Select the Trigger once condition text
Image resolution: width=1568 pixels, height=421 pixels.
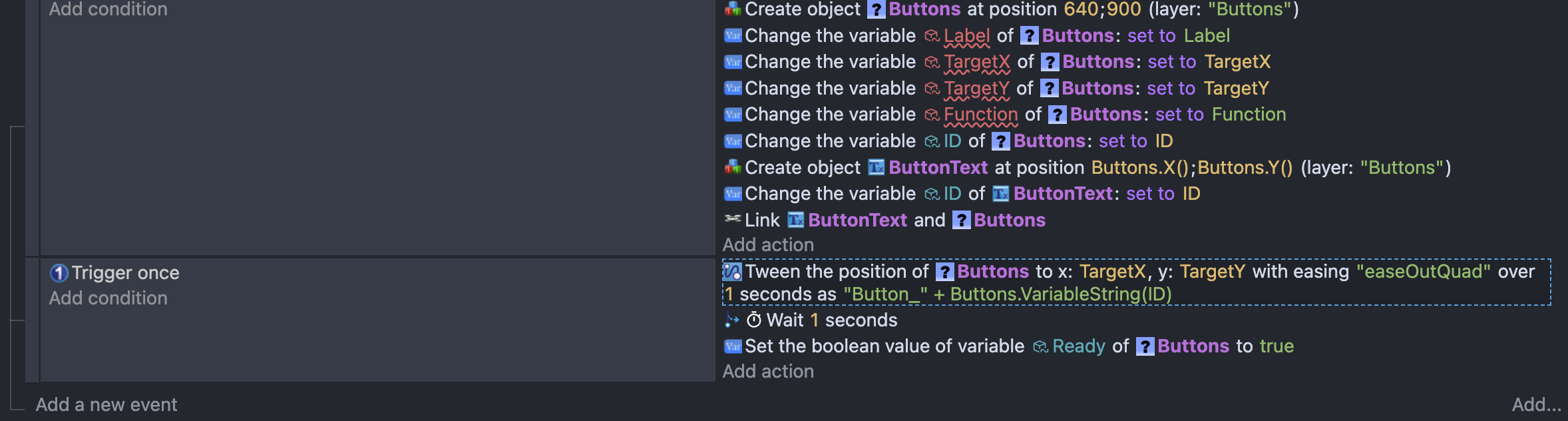pyautogui.click(x=125, y=272)
